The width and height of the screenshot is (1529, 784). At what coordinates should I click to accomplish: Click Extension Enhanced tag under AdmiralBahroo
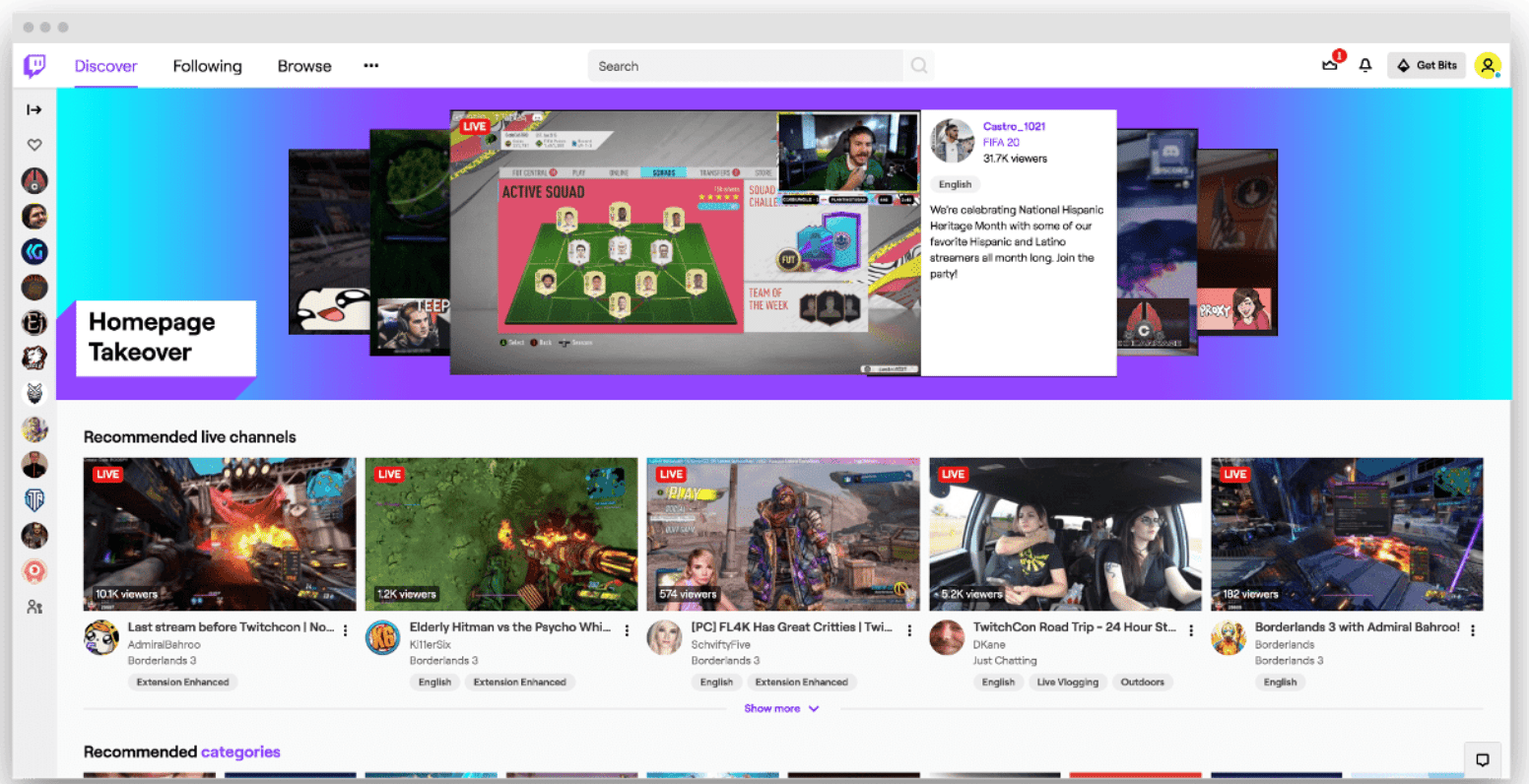[x=182, y=682]
